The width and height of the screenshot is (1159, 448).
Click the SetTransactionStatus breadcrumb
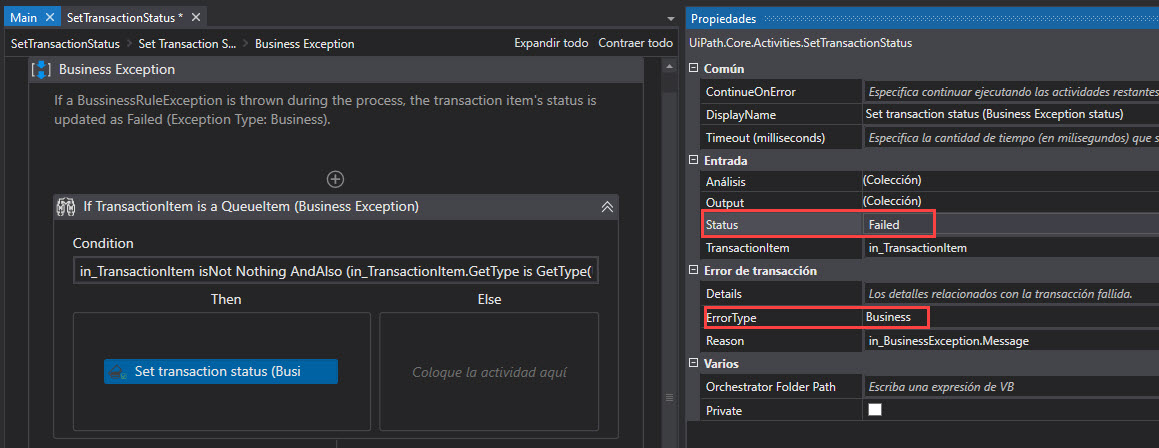coord(65,44)
